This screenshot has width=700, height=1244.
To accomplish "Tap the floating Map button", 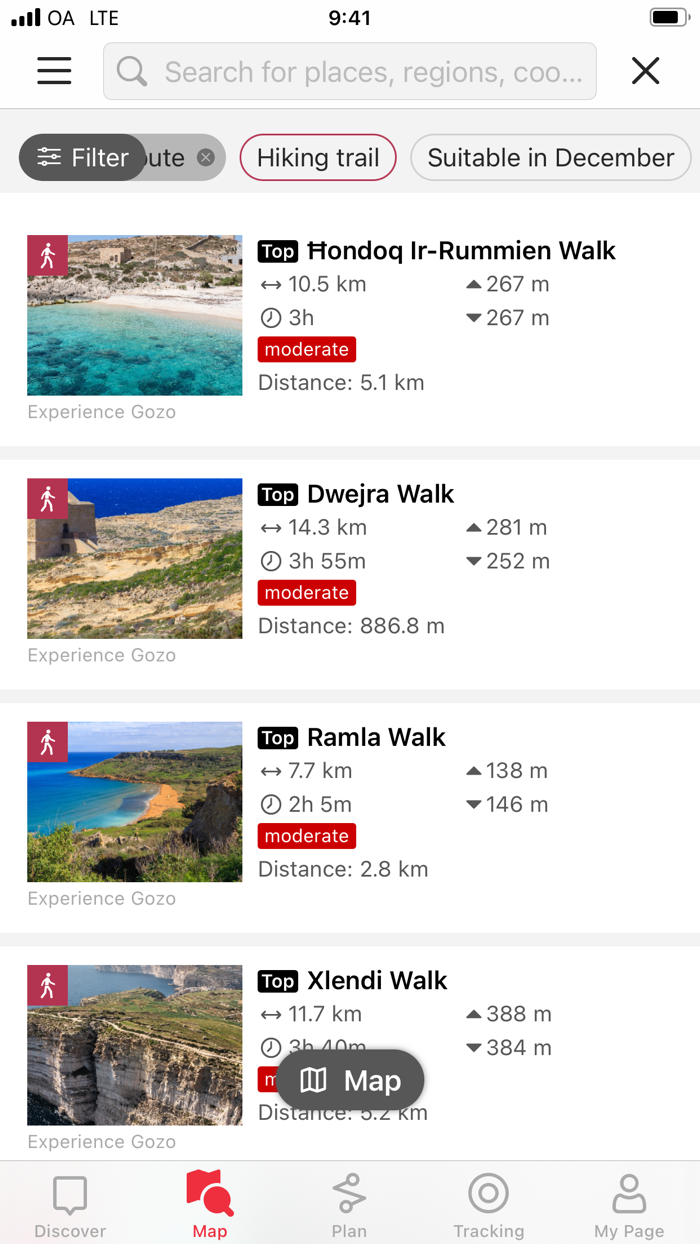I will (350, 1080).
